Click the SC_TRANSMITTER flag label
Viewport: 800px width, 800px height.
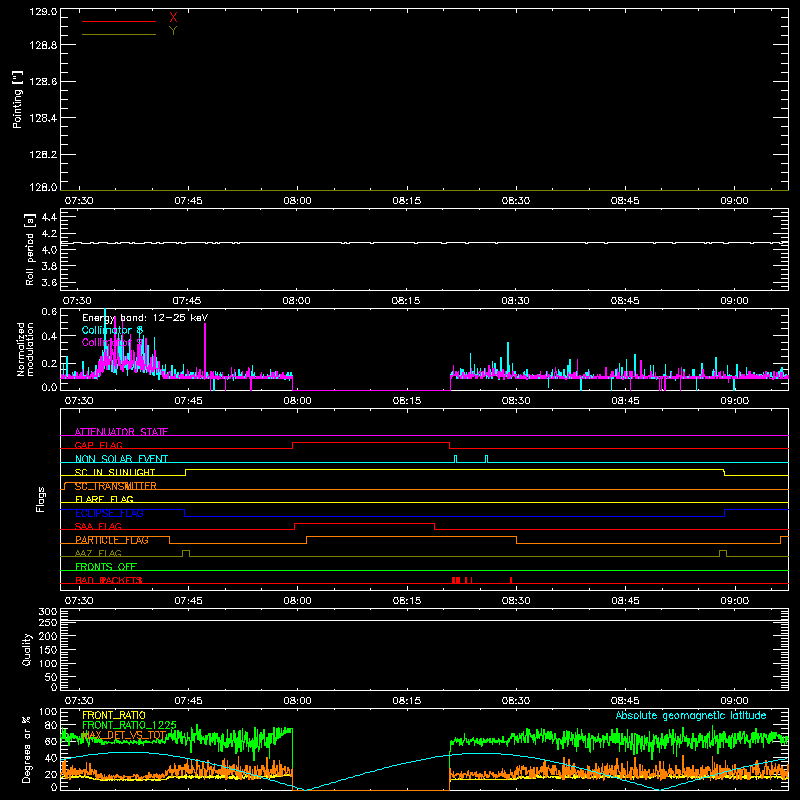[116, 486]
